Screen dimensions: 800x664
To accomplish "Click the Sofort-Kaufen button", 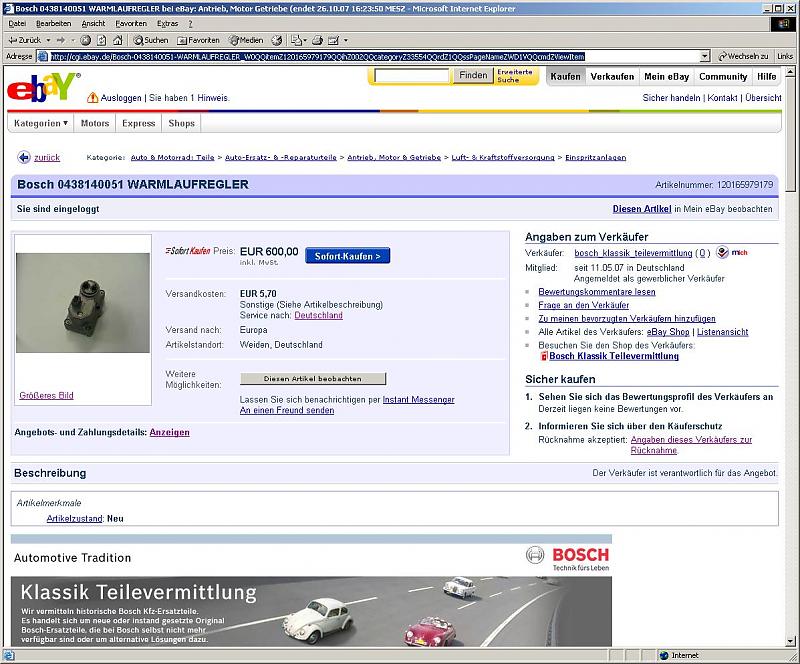I will [347, 256].
